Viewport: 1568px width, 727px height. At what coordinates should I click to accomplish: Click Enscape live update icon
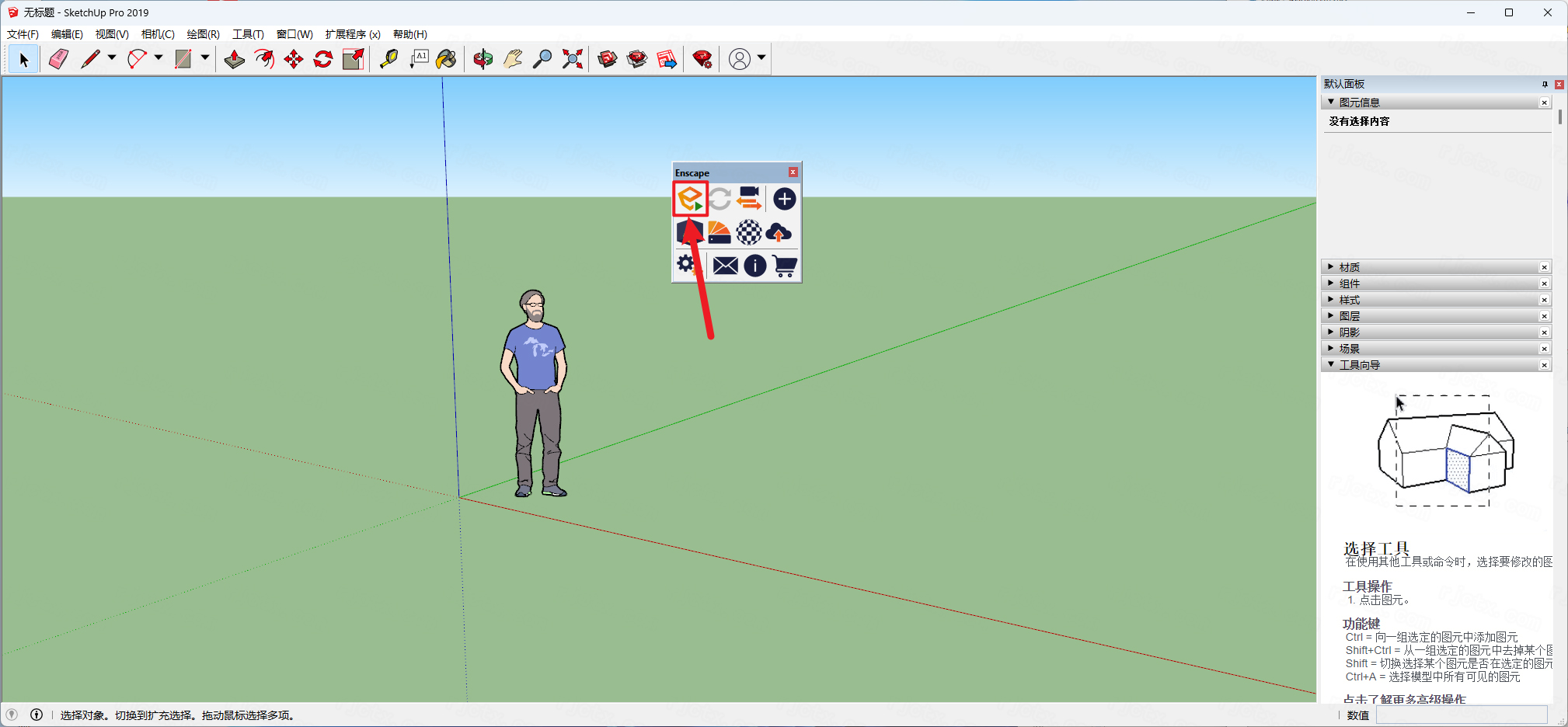720,199
